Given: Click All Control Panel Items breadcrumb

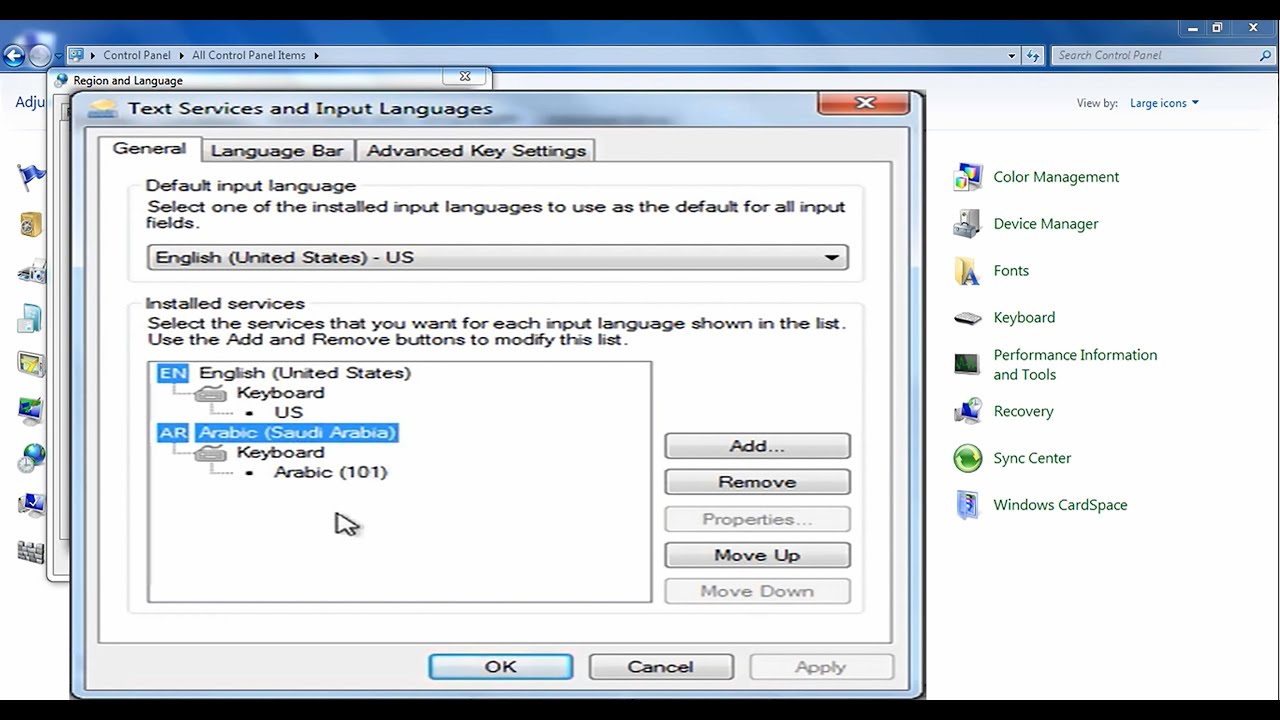Looking at the screenshot, I should (249, 56).
